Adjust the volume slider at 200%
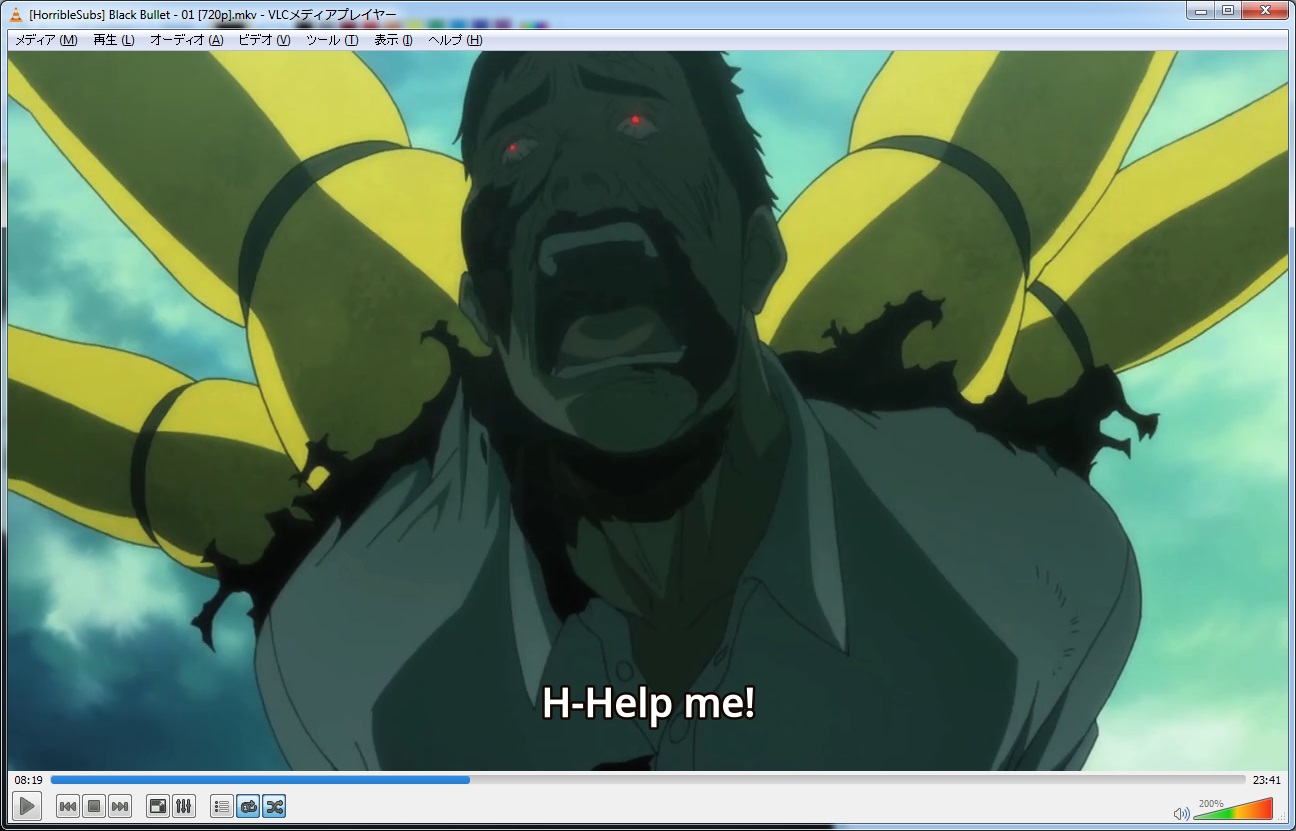The image size is (1296, 831). (1233, 809)
